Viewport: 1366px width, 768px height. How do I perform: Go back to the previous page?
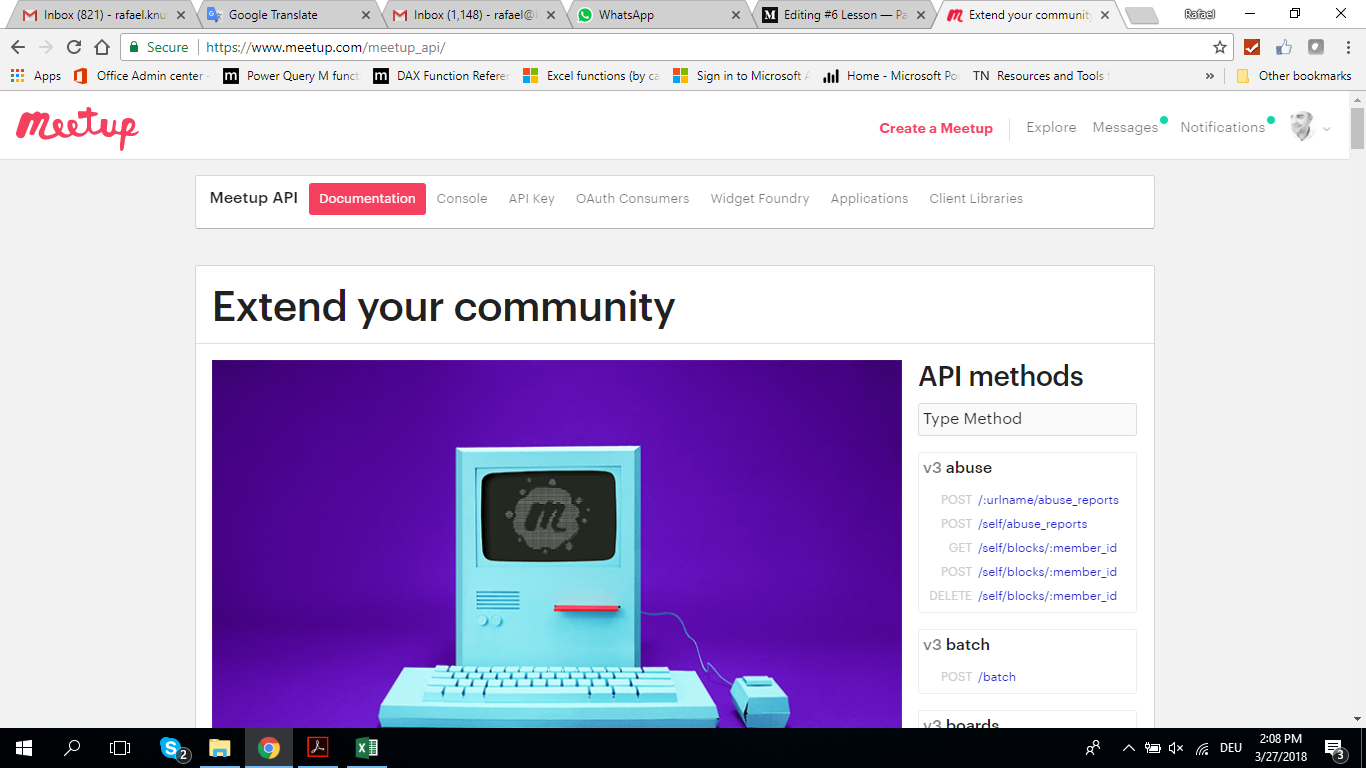tap(17, 47)
